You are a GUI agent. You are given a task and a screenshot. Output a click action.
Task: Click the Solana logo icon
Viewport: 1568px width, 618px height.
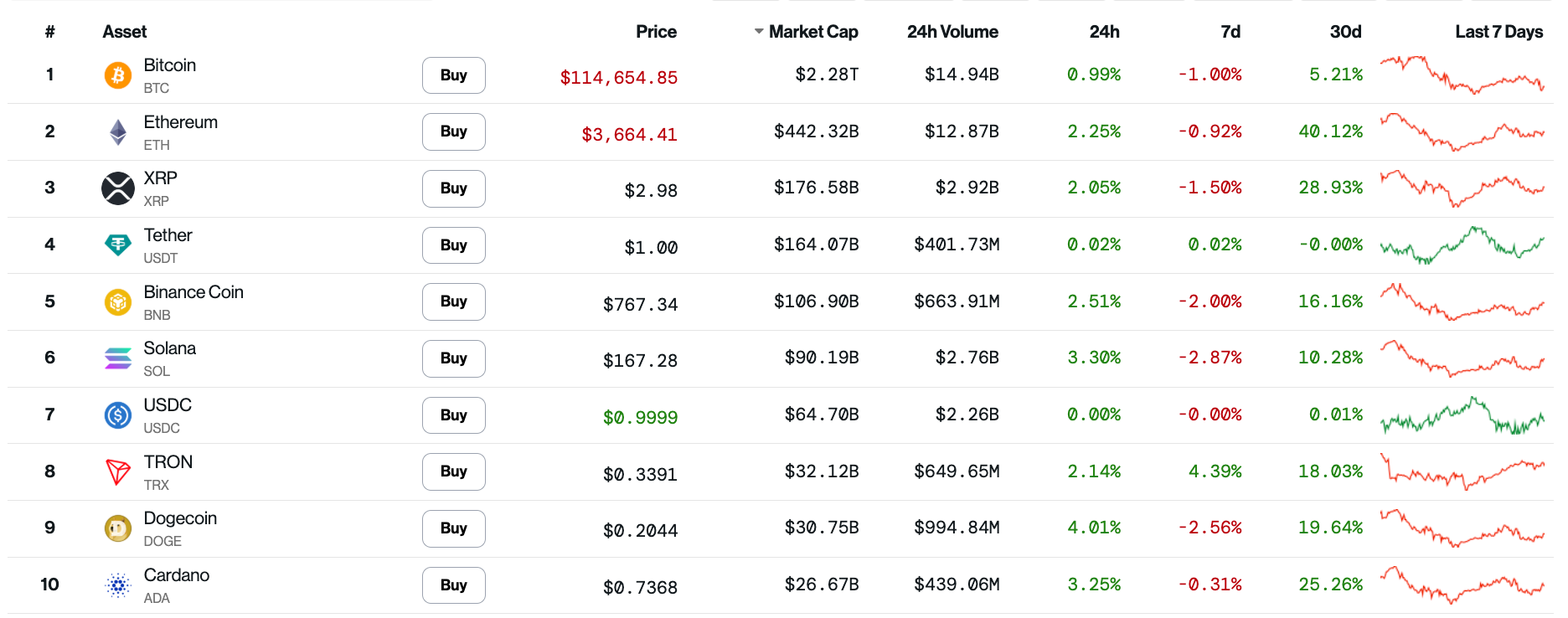[118, 358]
